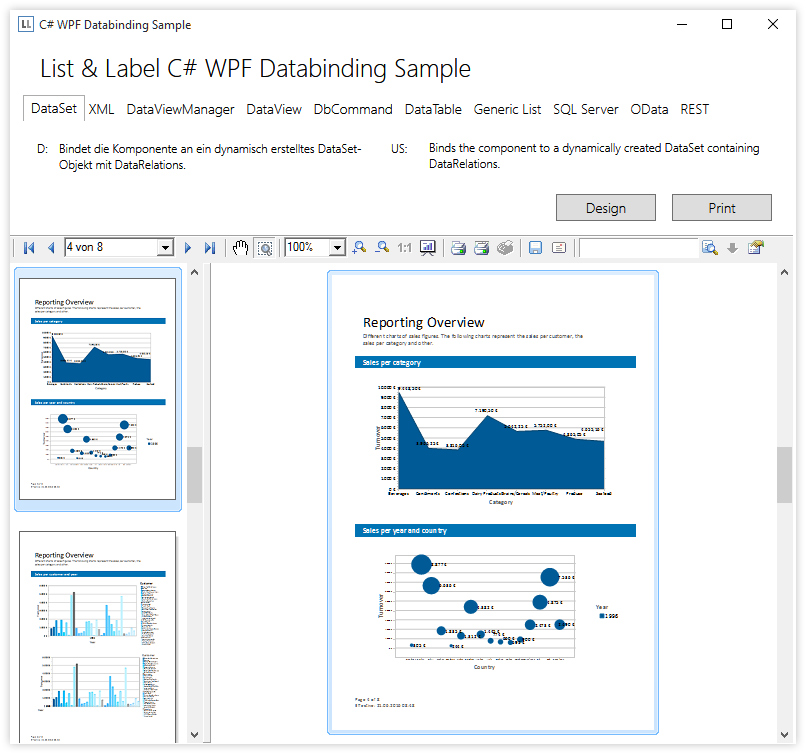Select the second page thumbnail with bar charts
This screenshot has height=754, width=806.
coord(98,636)
